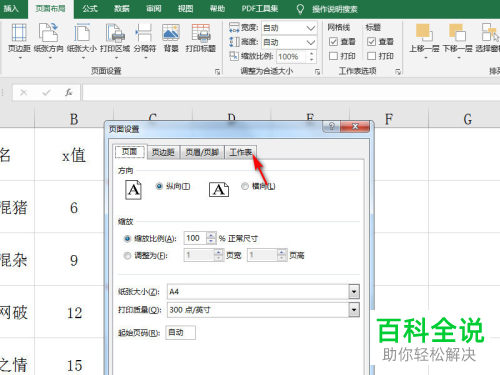
Task: Select the 纵向 portrait radio button
Action: 159,186
